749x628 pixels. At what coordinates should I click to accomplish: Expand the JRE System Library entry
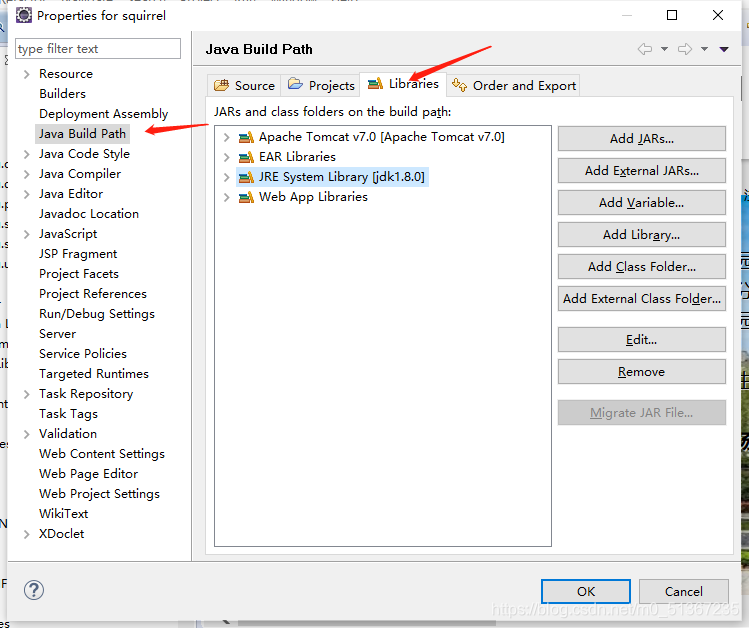click(226, 177)
